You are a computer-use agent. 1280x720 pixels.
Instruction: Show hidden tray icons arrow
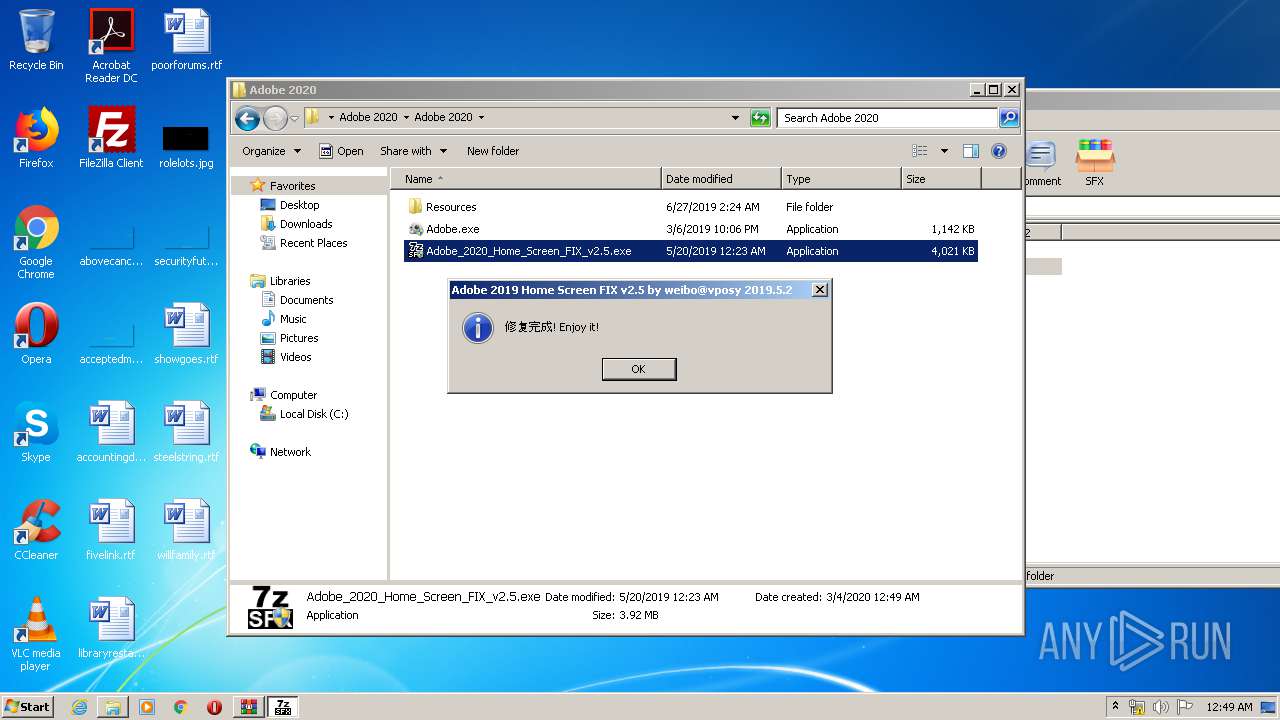pos(1115,707)
